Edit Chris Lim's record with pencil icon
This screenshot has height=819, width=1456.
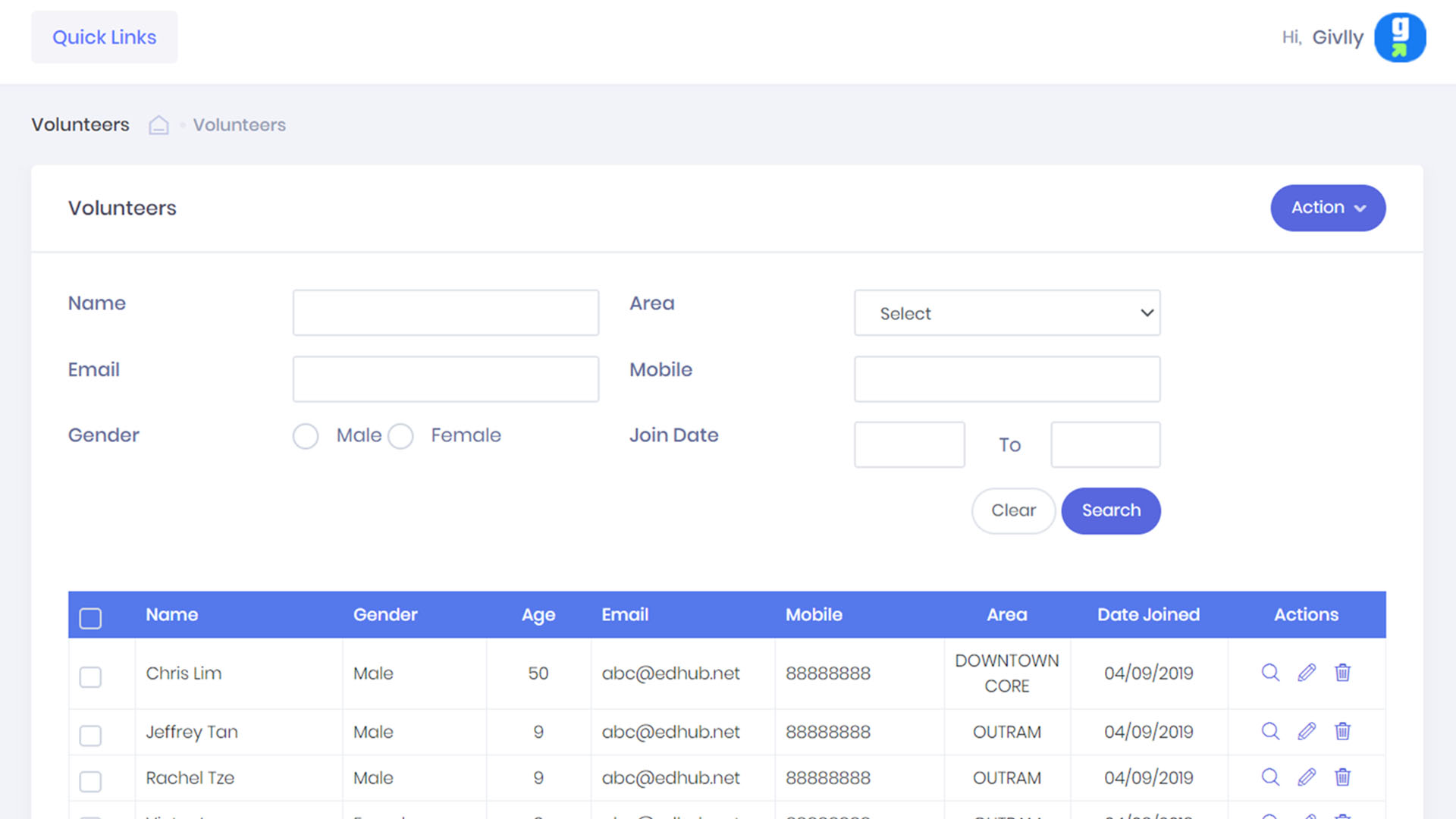click(x=1307, y=673)
